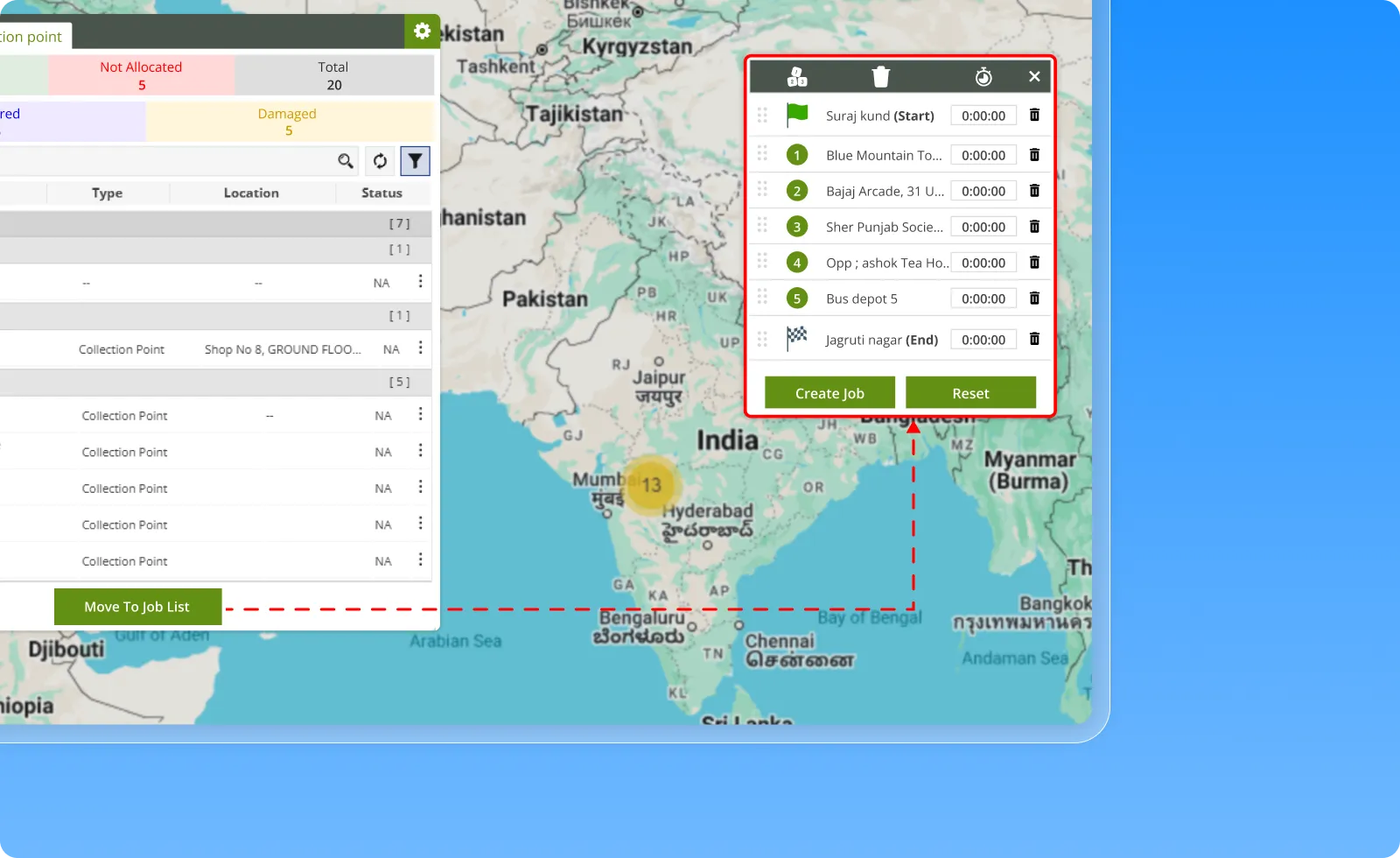Click the stopwatch icon in job list header
1400x858 pixels.
(x=983, y=77)
